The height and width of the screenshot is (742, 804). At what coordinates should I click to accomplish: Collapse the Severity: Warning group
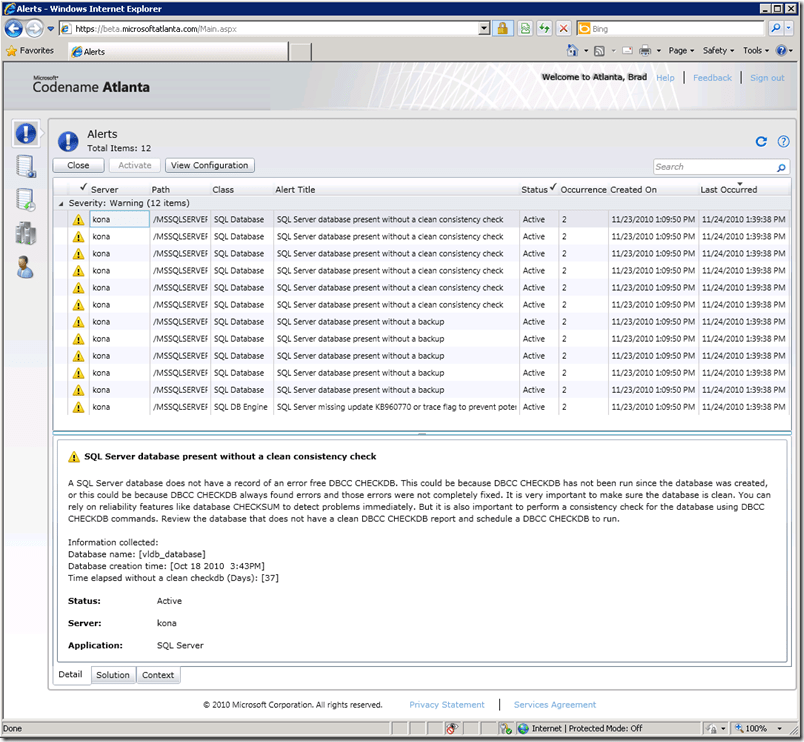[61, 203]
